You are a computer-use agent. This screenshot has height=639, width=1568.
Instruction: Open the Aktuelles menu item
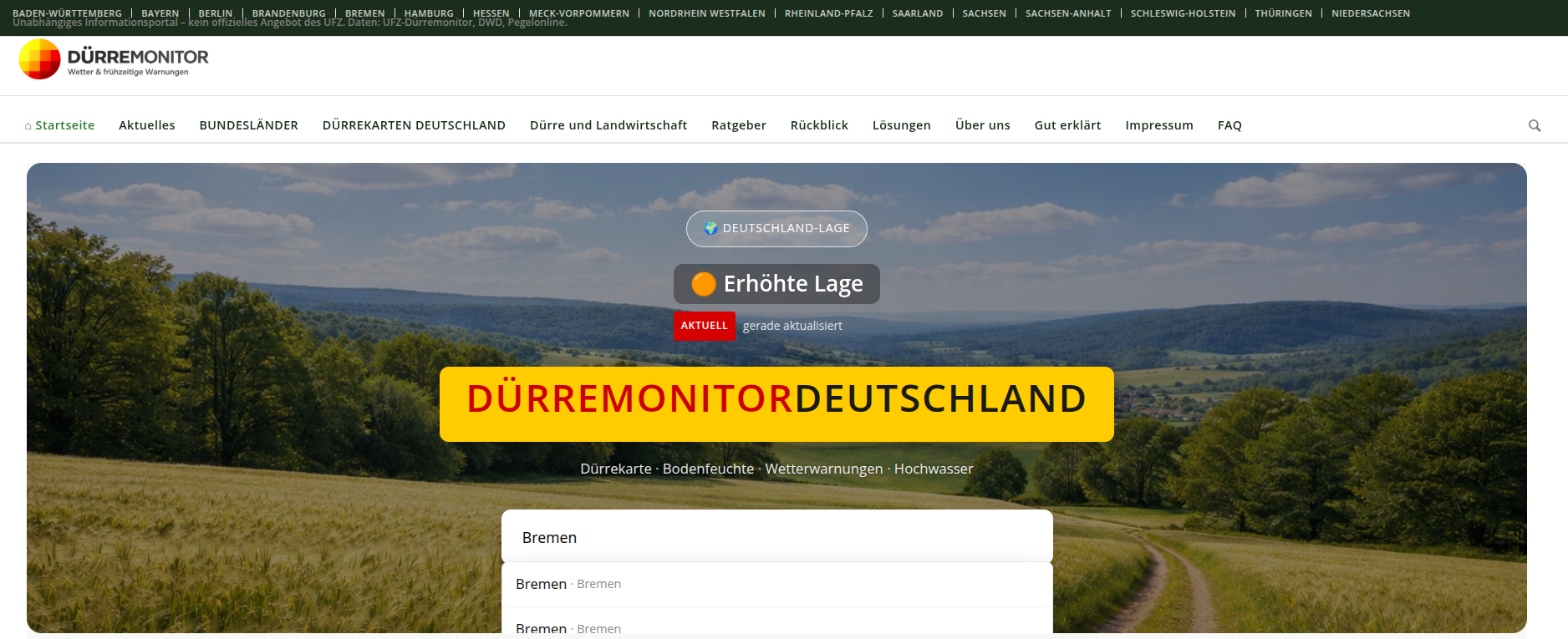click(x=147, y=125)
